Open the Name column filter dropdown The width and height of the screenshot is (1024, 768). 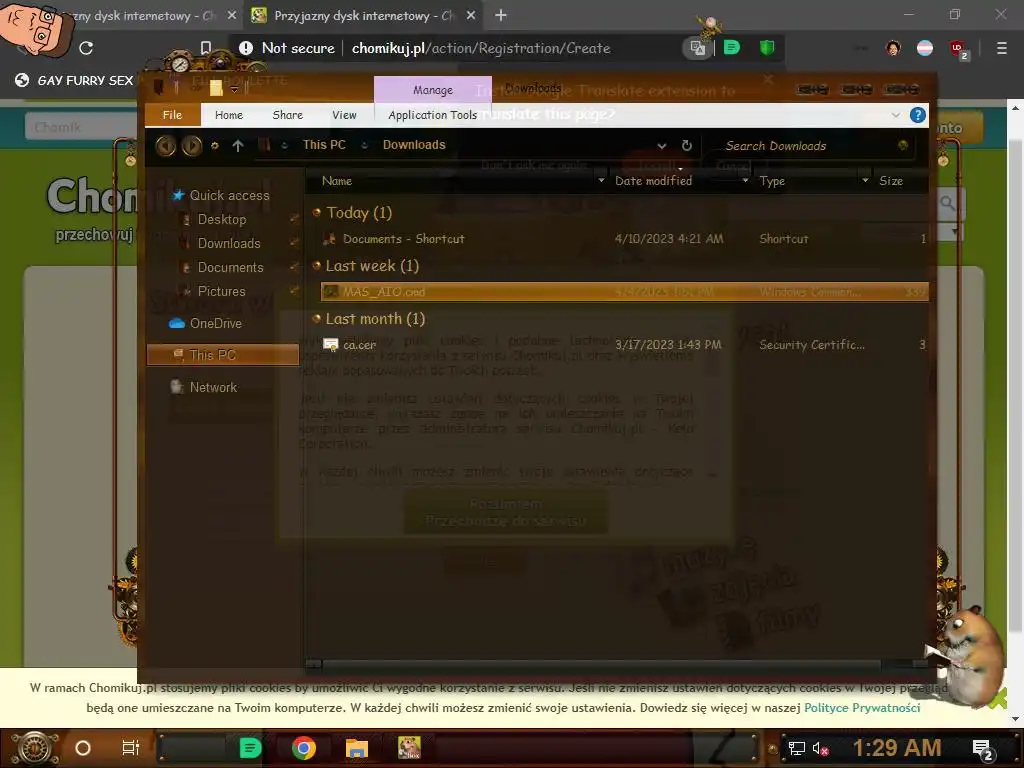point(601,181)
